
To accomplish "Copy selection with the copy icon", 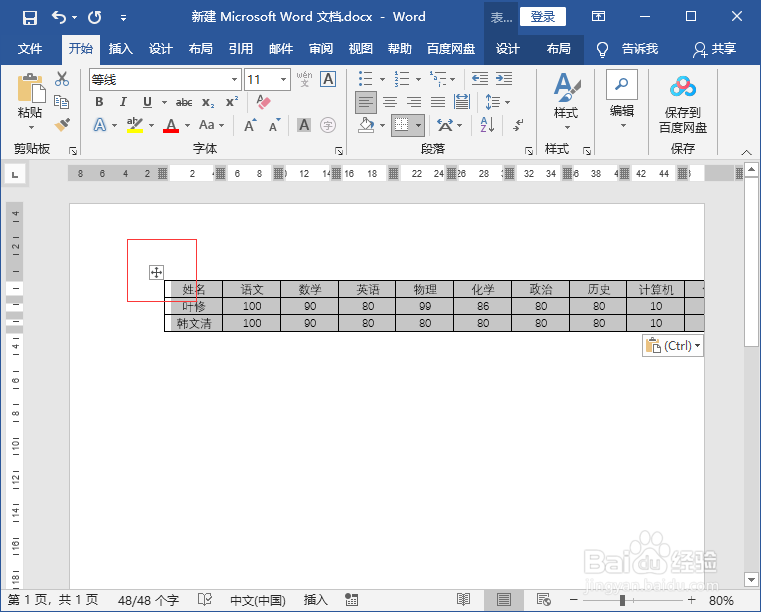I will point(62,101).
